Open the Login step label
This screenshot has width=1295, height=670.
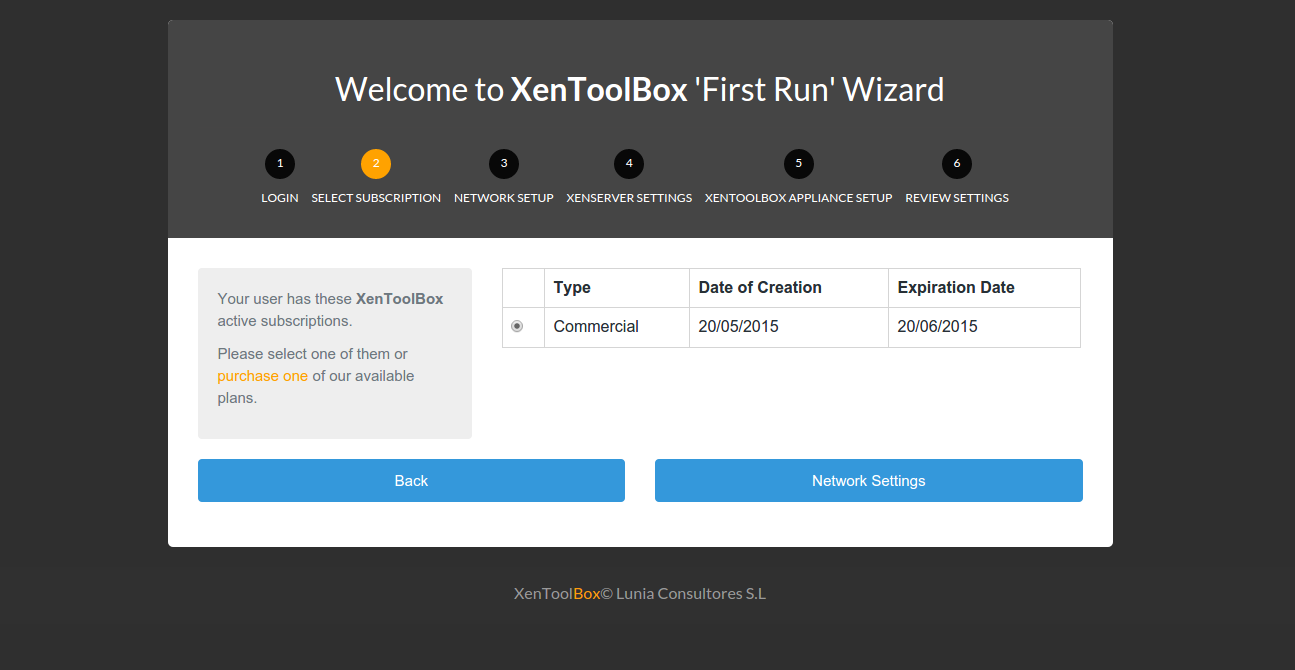coord(280,198)
